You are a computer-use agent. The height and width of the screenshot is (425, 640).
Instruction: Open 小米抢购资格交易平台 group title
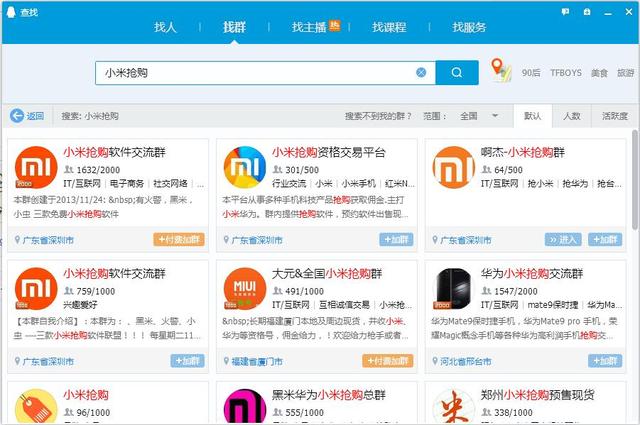(x=329, y=152)
